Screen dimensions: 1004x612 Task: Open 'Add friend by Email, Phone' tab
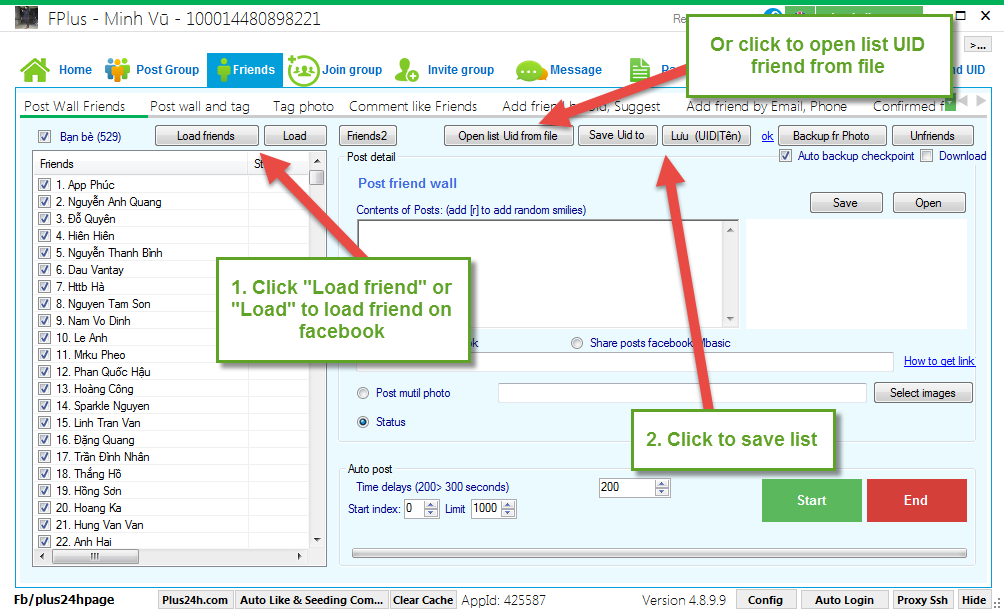coord(766,106)
